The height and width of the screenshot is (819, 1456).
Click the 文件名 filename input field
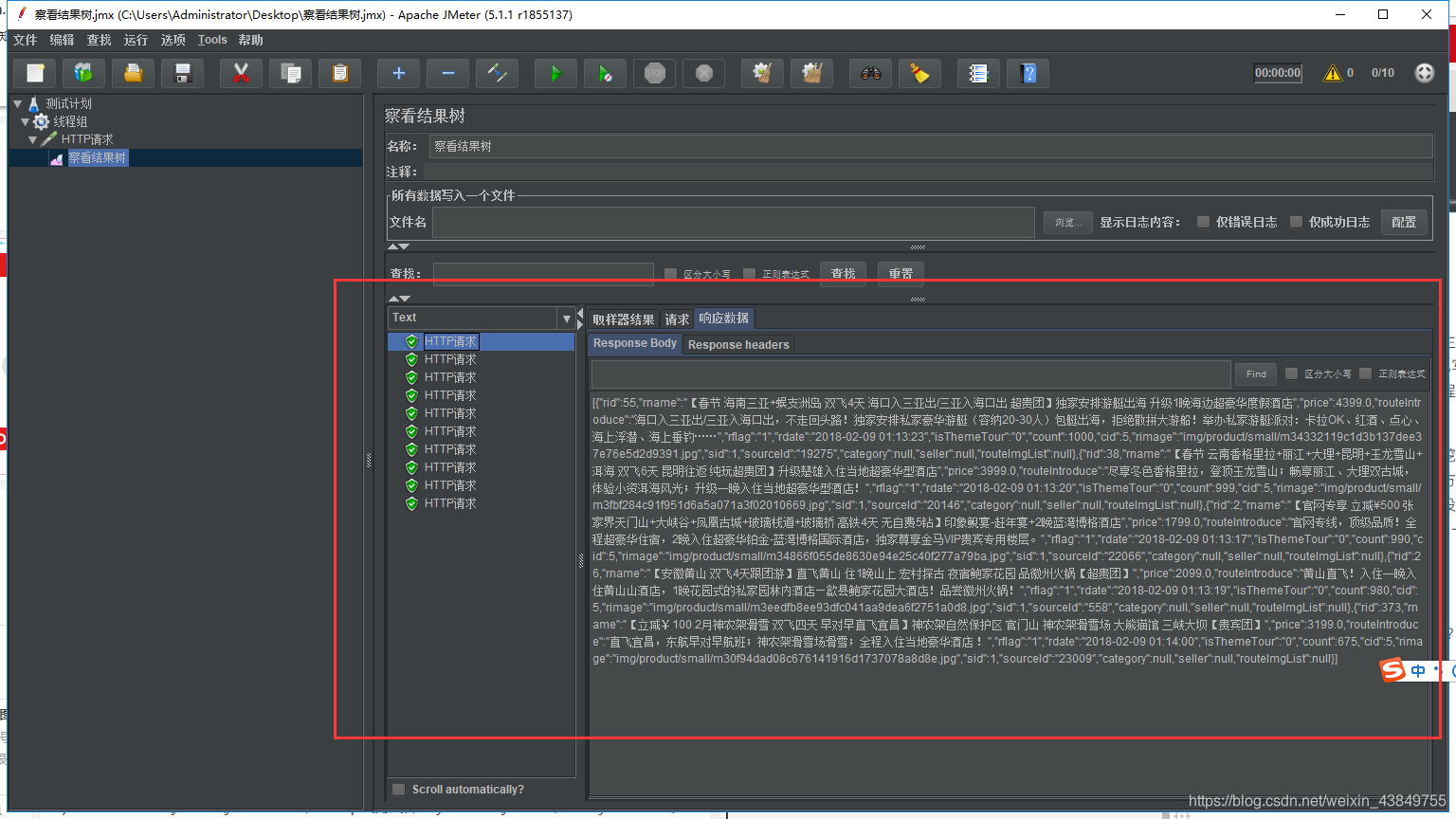tap(734, 222)
